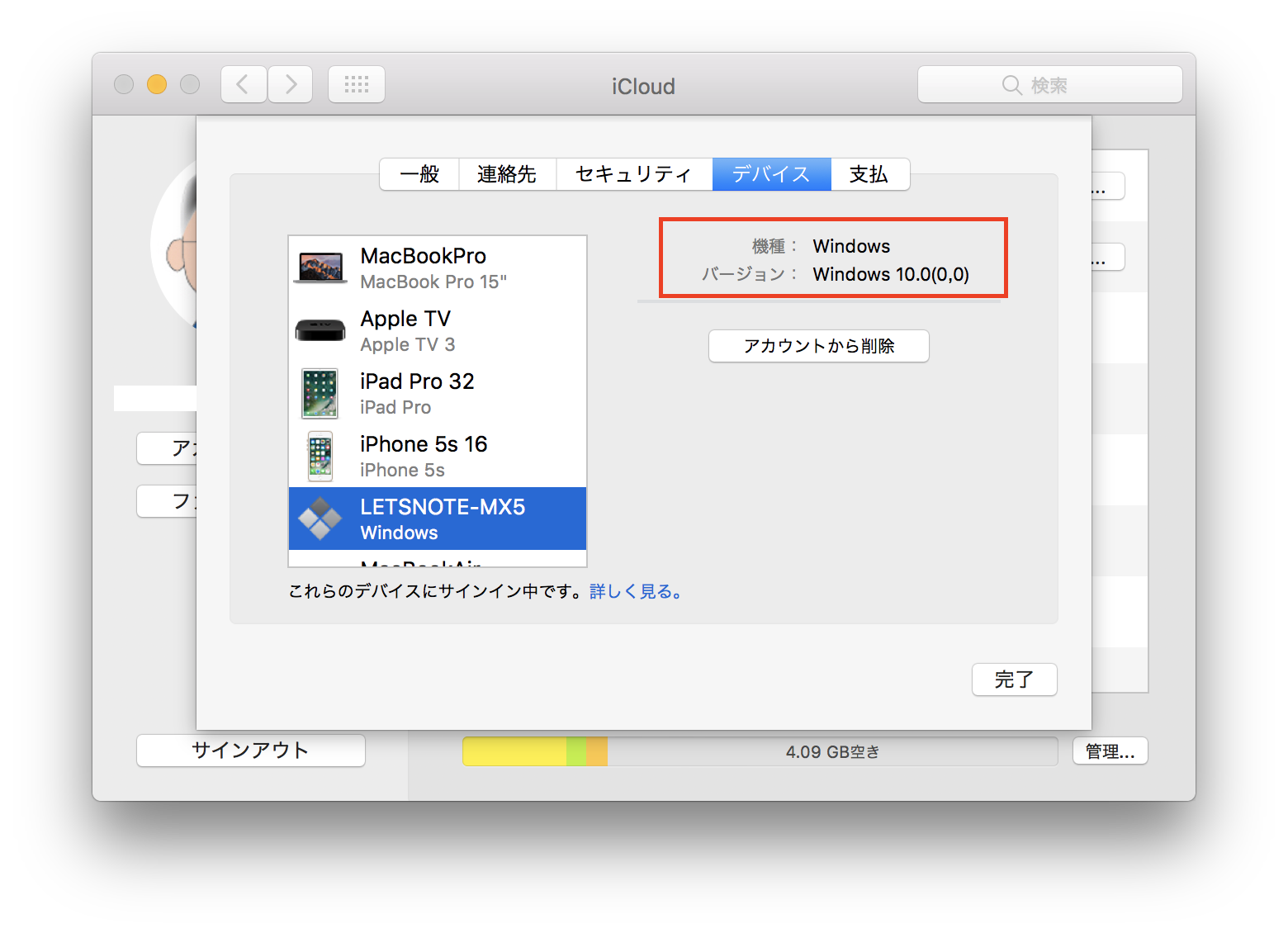The height and width of the screenshot is (933, 1288).
Task: Open the 支払 tab
Action: point(869,174)
